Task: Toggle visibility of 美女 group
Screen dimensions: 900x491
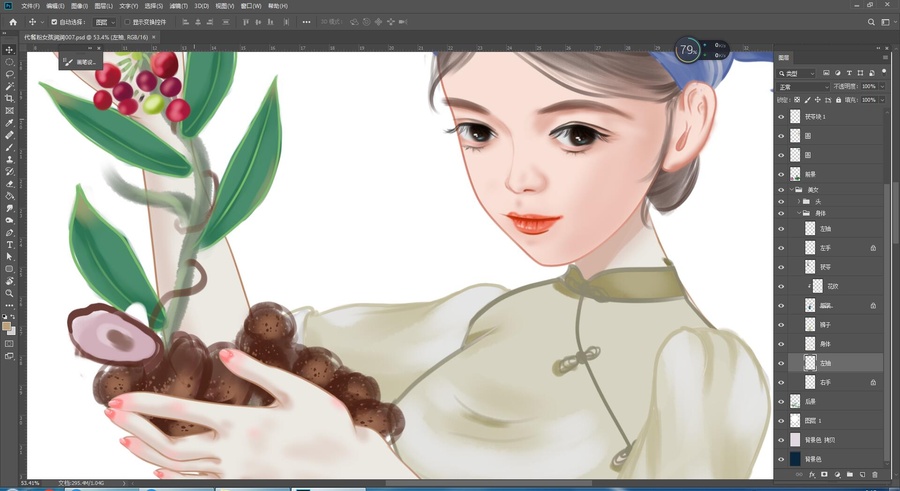Action: [781, 190]
